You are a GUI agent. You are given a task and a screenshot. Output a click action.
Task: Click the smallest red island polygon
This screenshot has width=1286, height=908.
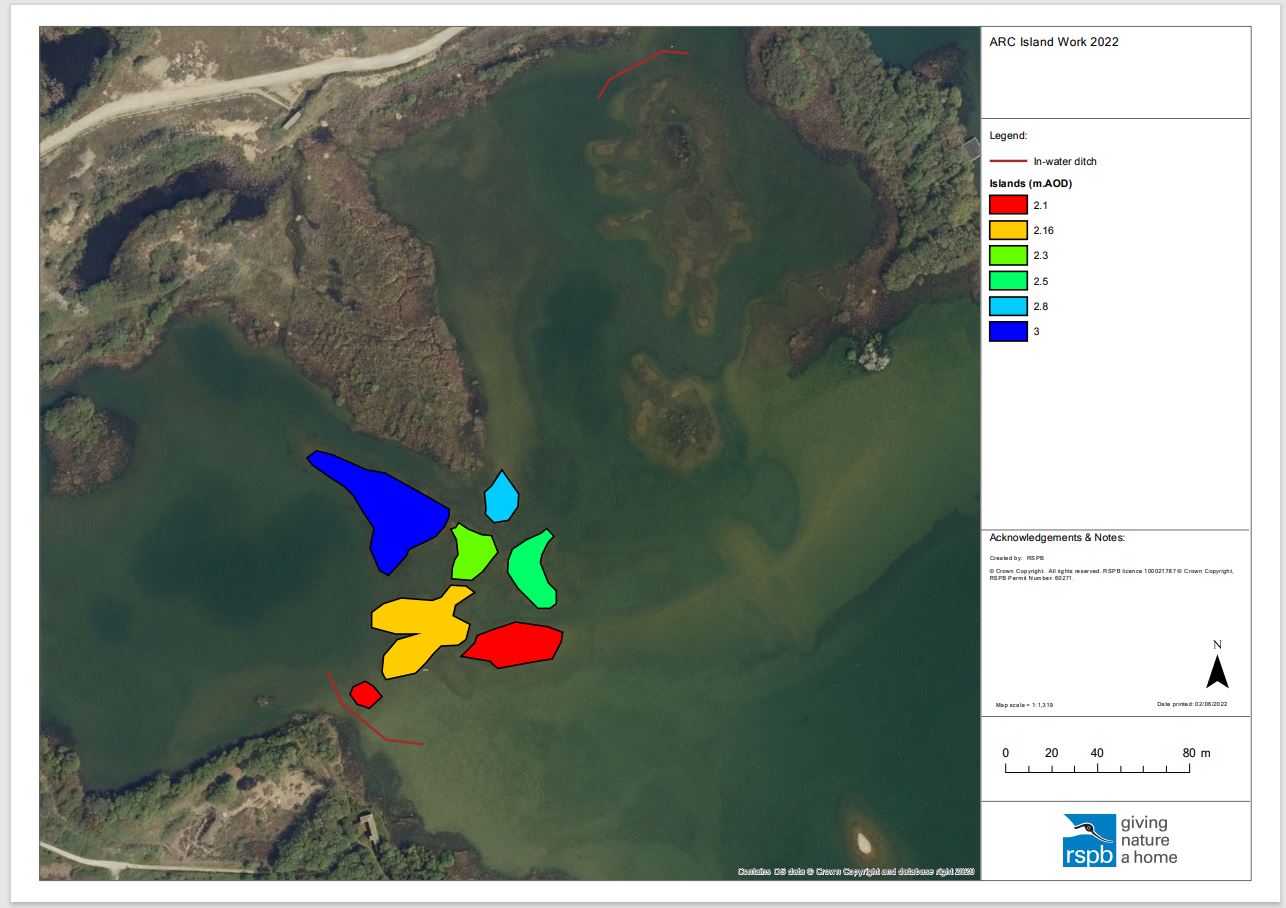(x=366, y=694)
